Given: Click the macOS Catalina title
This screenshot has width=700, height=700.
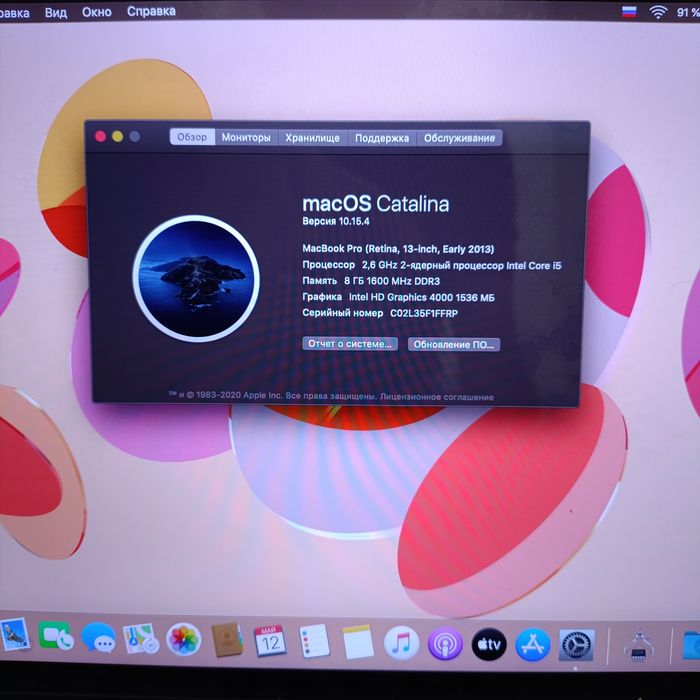Looking at the screenshot, I should (x=376, y=204).
